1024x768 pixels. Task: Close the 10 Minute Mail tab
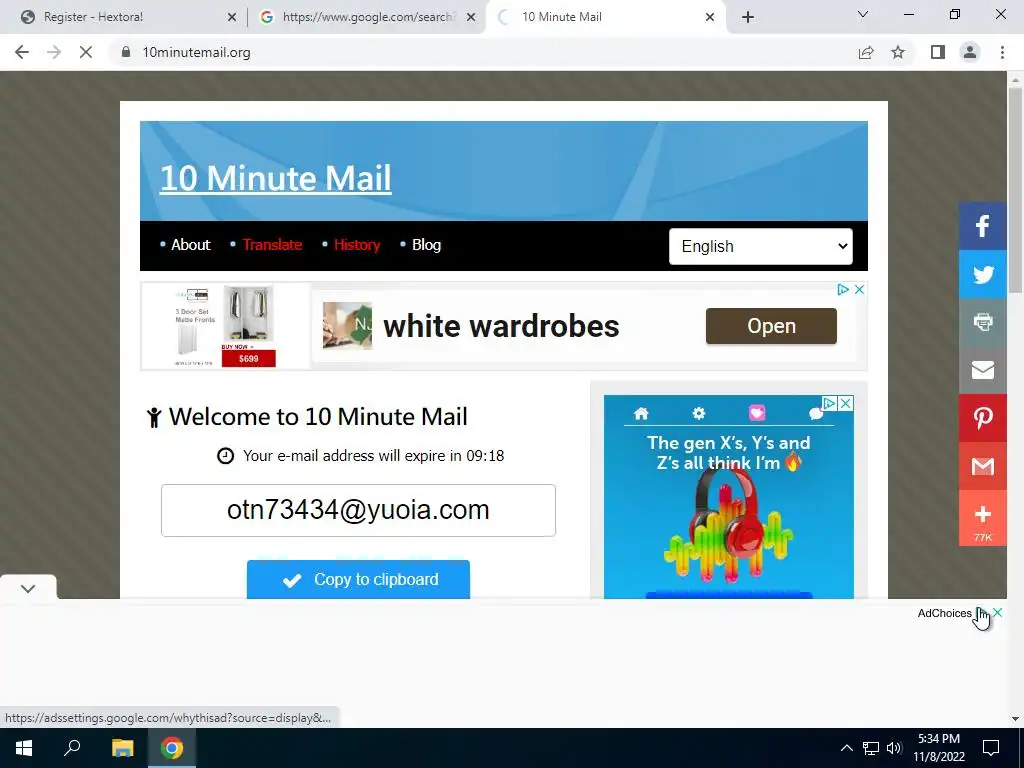click(x=710, y=17)
